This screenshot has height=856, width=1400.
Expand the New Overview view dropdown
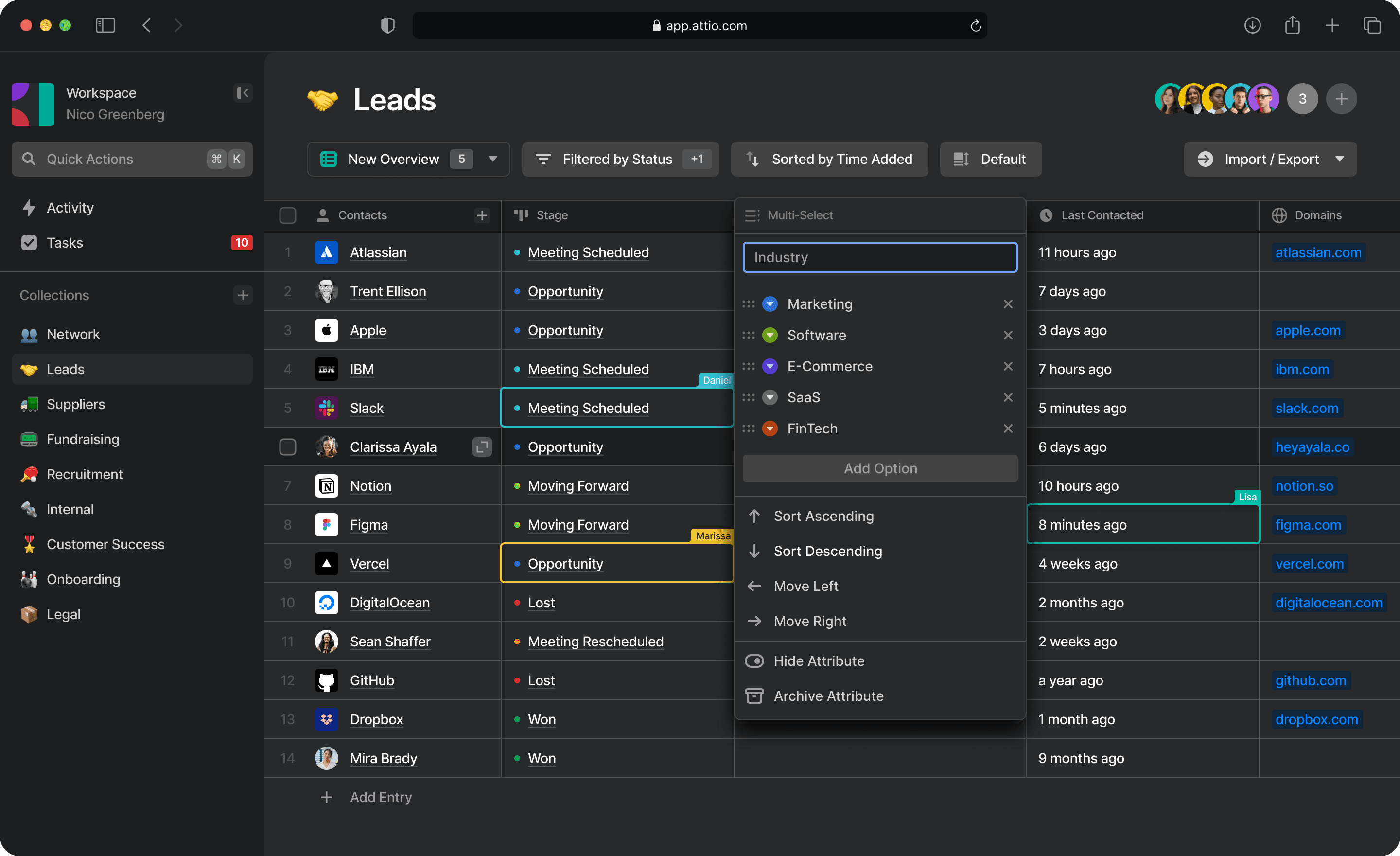click(x=492, y=159)
